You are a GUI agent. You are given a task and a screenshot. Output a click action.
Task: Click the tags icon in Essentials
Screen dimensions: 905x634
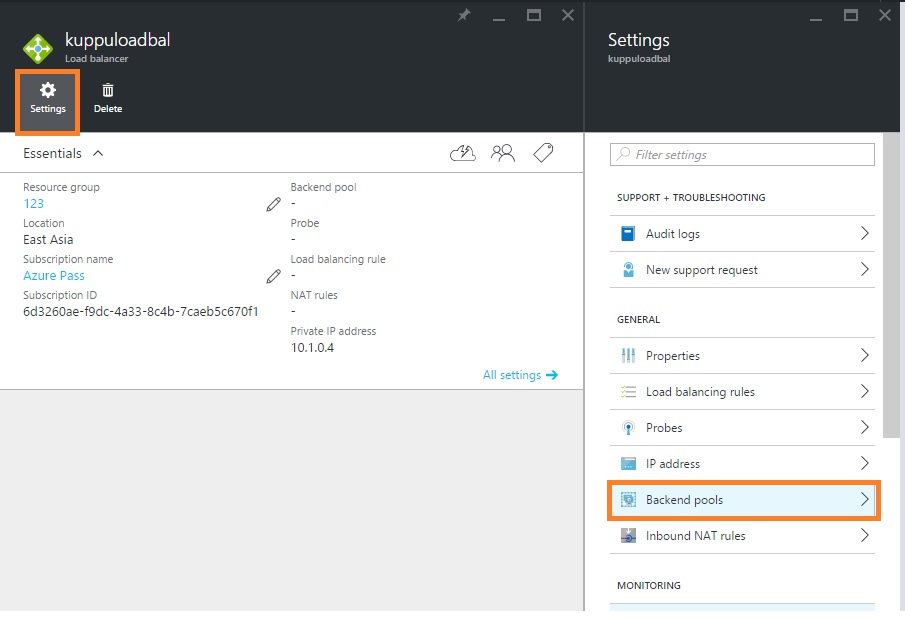(543, 153)
